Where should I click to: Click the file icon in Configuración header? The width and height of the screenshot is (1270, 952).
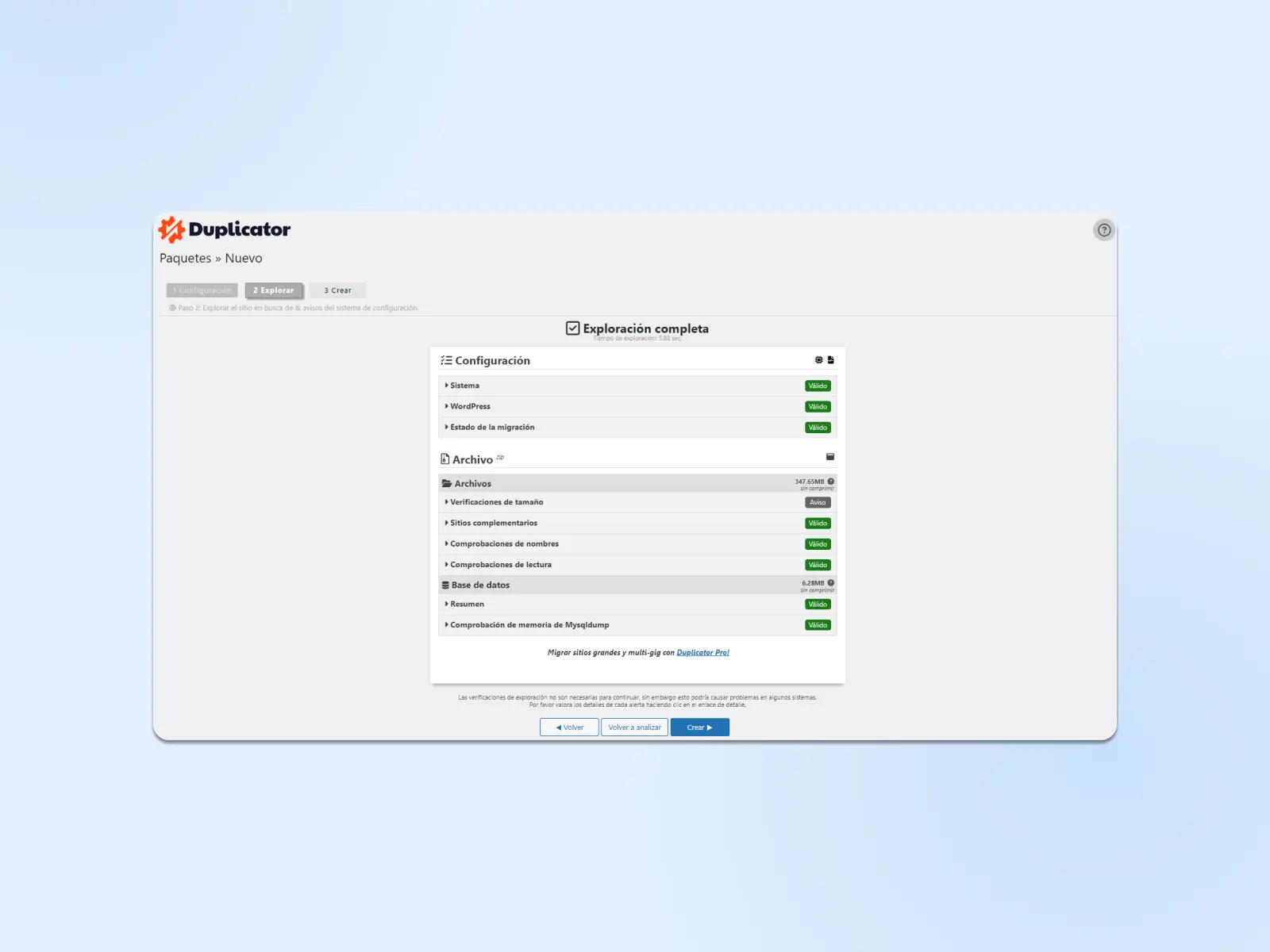pyautogui.click(x=830, y=360)
